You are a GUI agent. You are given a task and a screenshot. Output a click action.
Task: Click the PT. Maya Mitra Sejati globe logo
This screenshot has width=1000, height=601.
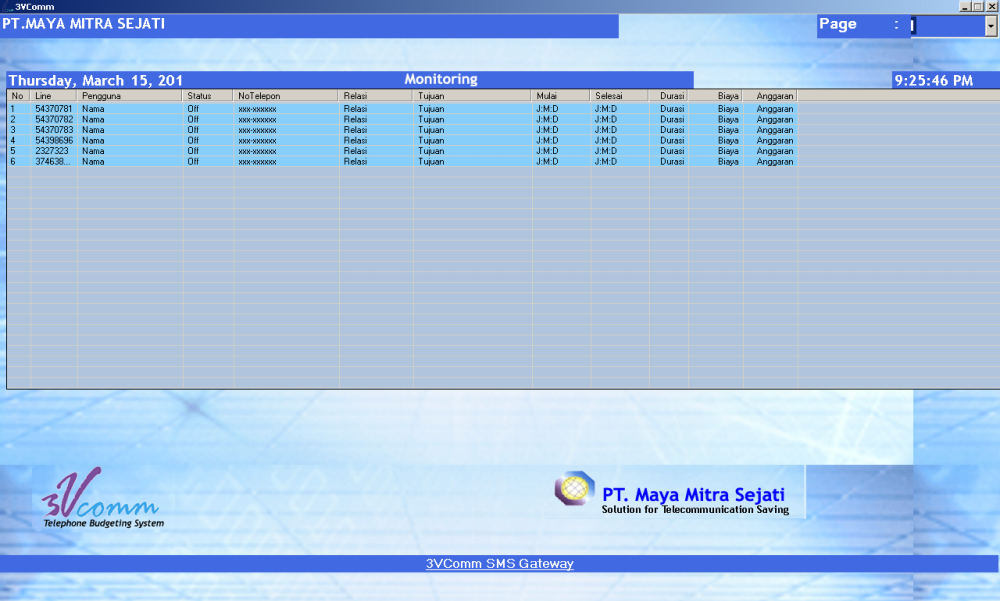coord(574,489)
